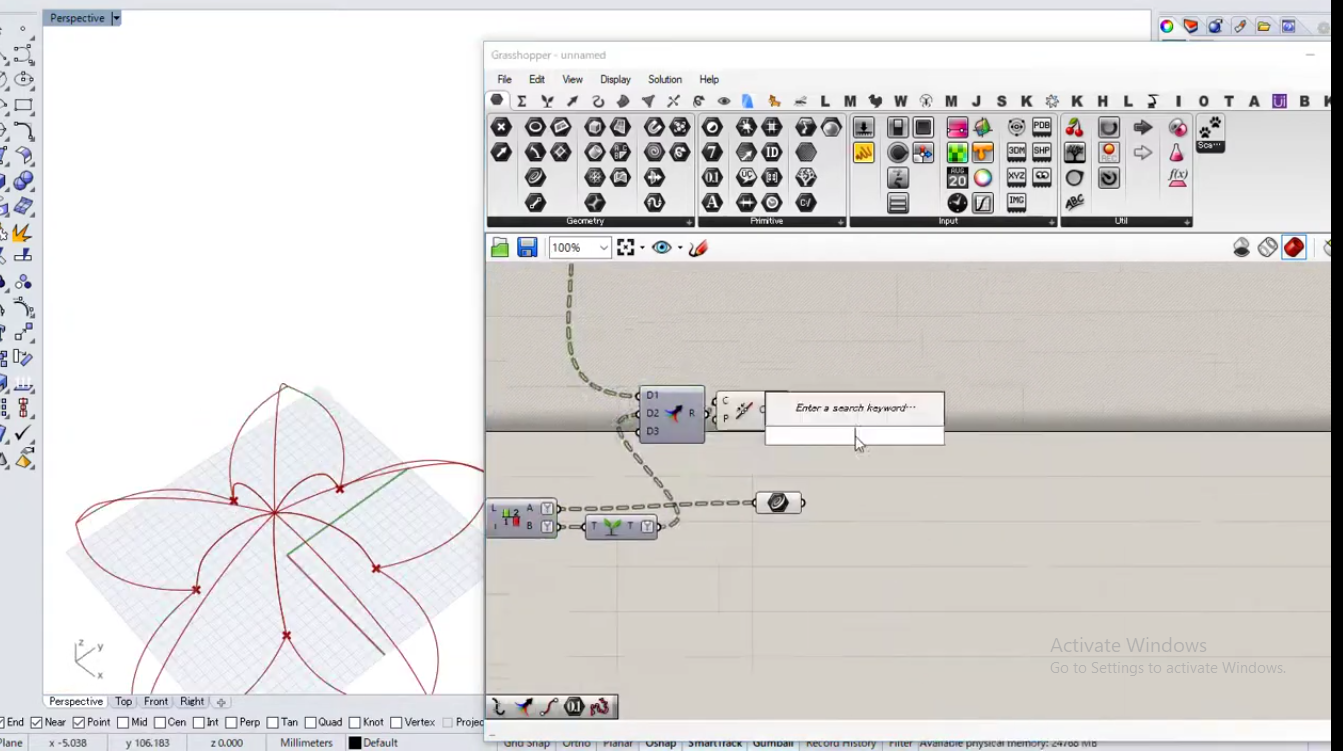This screenshot has width=1343, height=751.
Task: Open the Help menu in Grasshopper
Action: coord(709,79)
